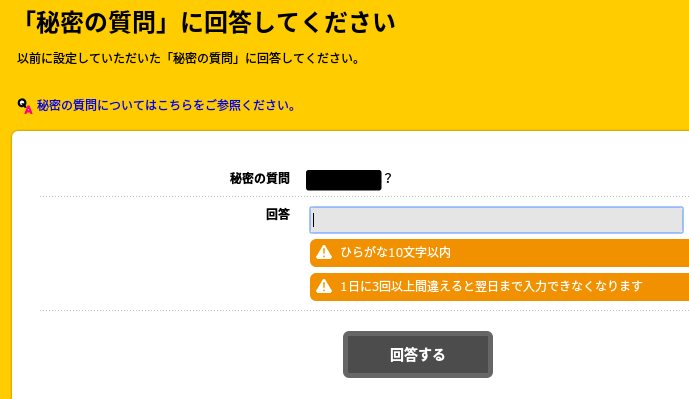The image size is (689, 399).
Task: Click the question mark after the redacted question
Action: 388,178
